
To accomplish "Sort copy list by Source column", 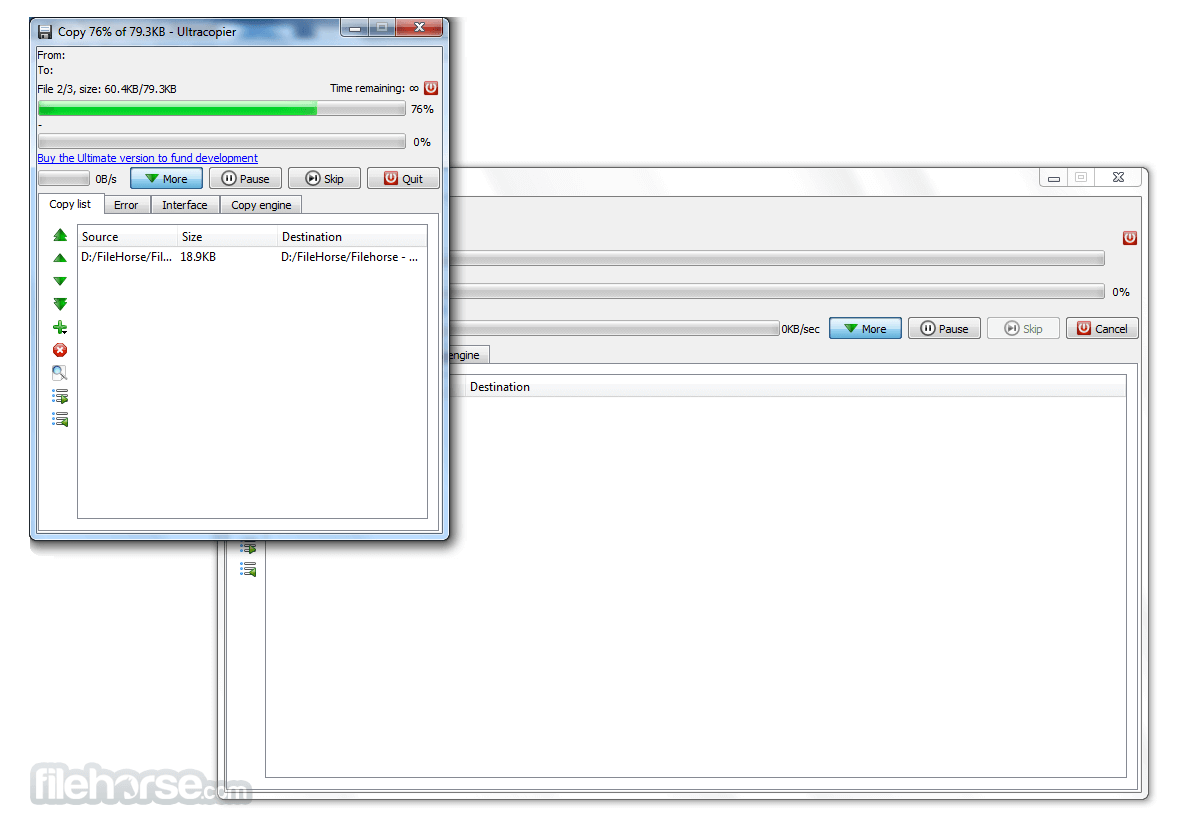I will coord(128,237).
